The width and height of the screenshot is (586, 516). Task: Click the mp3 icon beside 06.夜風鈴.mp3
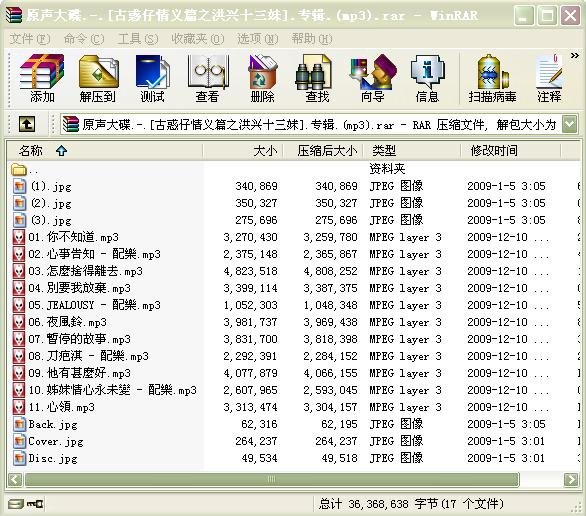pos(19,322)
